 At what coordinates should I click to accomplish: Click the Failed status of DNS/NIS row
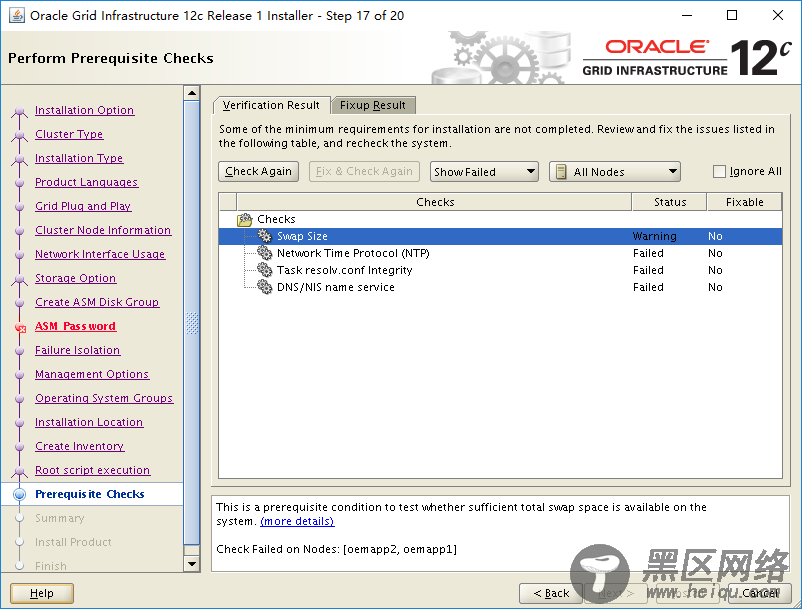pos(648,287)
